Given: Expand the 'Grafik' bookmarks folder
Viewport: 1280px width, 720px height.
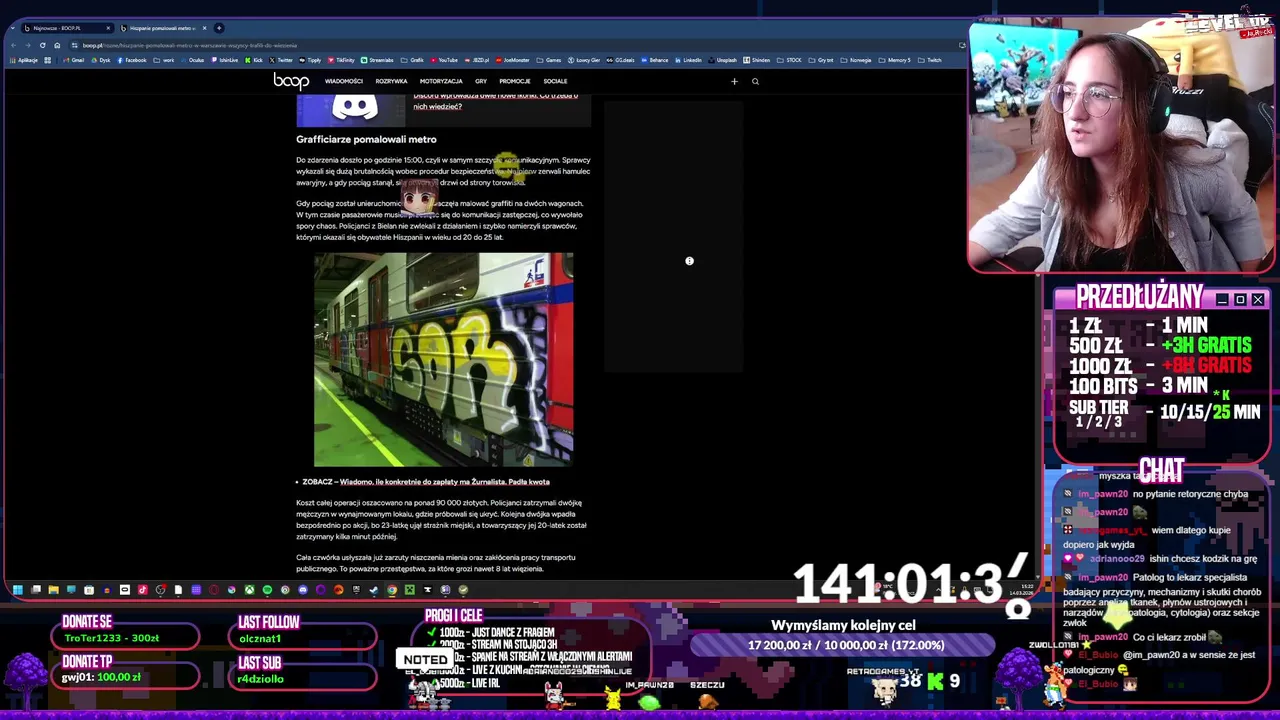Looking at the screenshot, I should point(413,60).
